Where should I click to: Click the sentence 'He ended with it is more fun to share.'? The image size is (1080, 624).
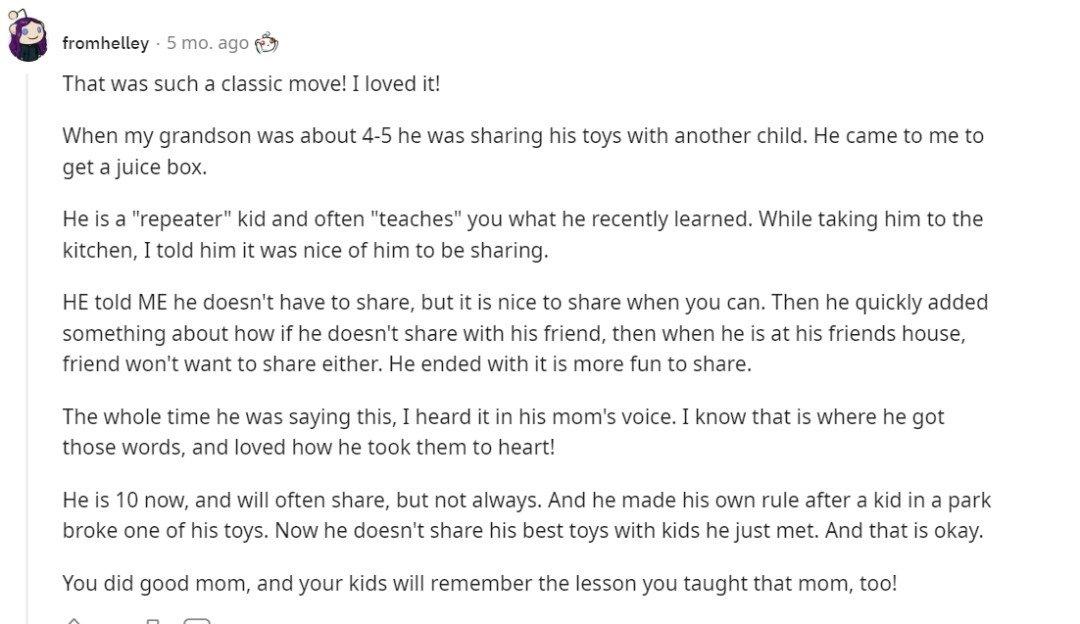coord(570,364)
